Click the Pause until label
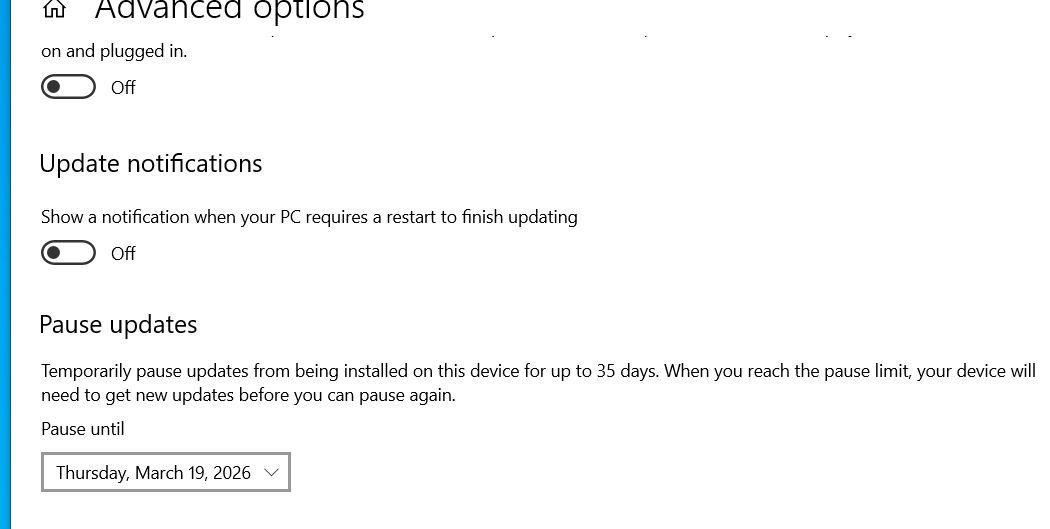Screen dimensions: 1050x529 [x=83, y=429]
